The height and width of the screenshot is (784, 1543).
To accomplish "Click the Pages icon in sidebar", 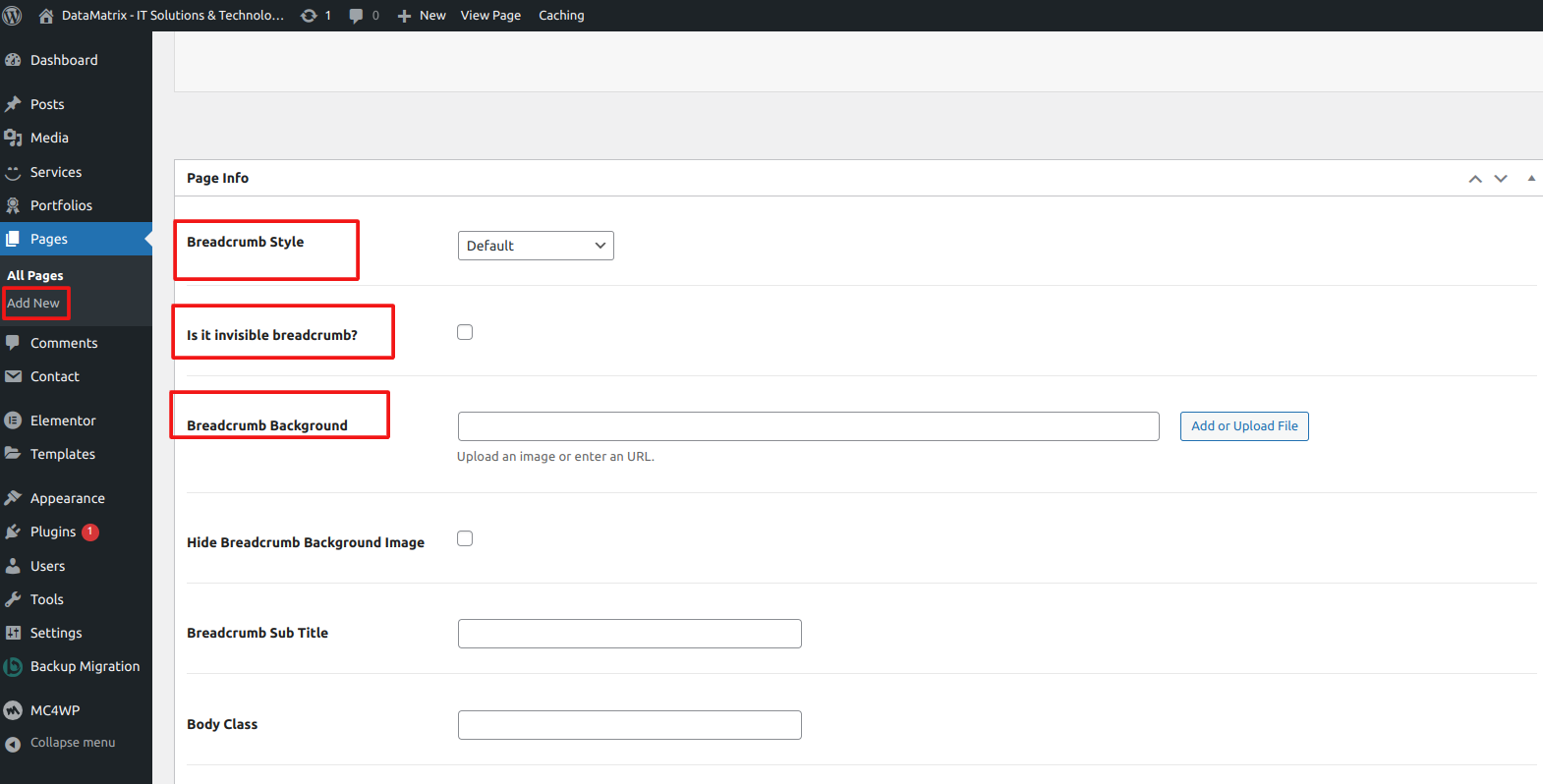I will (x=13, y=239).
